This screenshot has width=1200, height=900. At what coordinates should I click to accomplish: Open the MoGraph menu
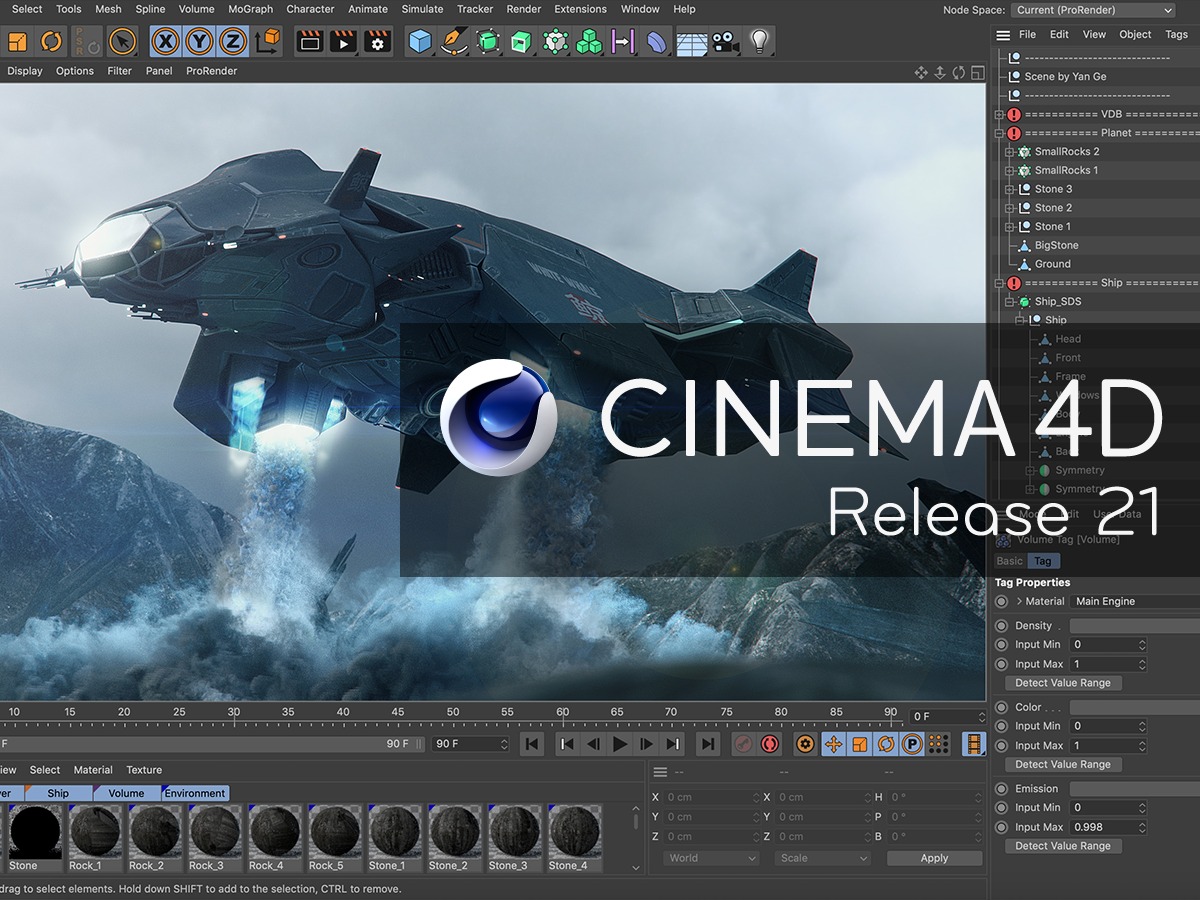pos(249,9)
